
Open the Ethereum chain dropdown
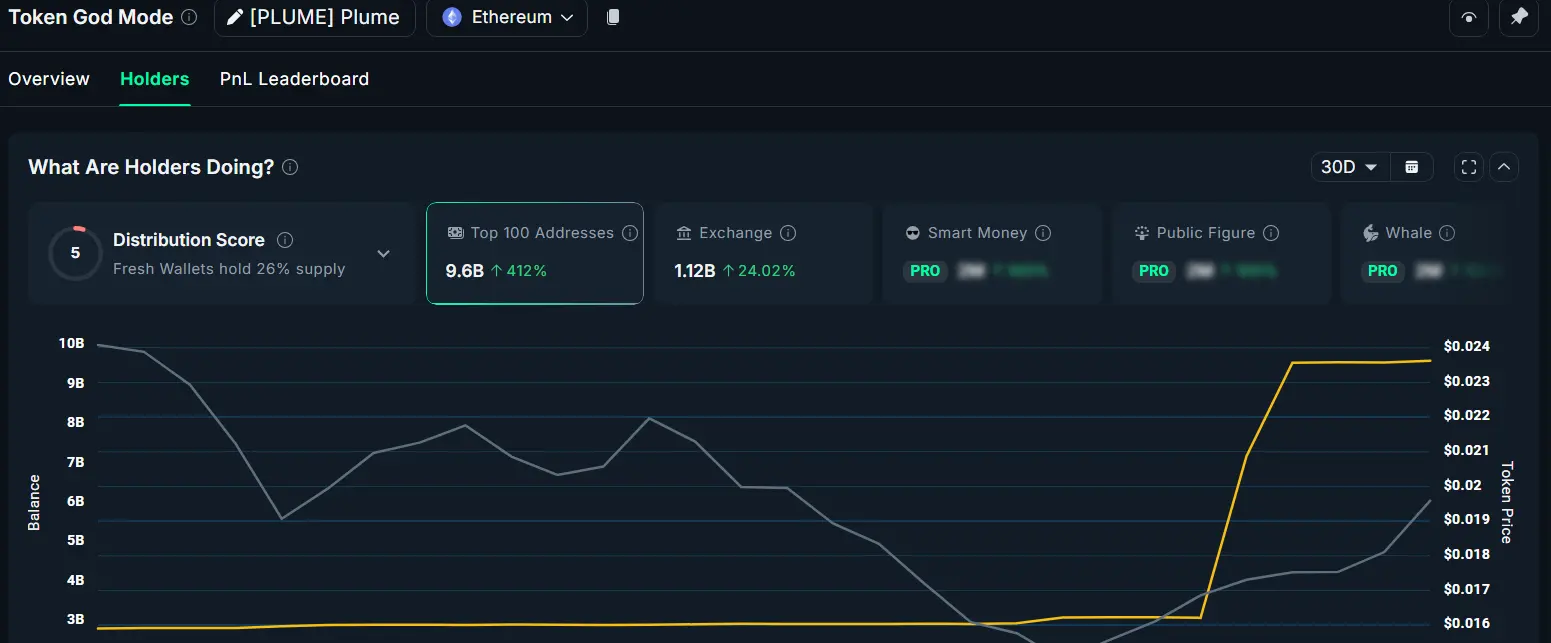(x=507, y=18)
